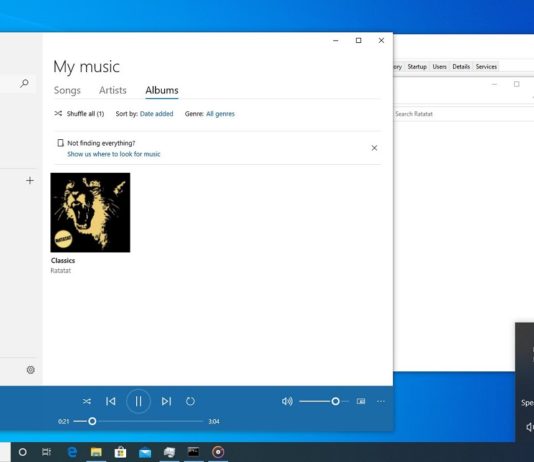Click Shuffle all (1)

coord(79,114)
